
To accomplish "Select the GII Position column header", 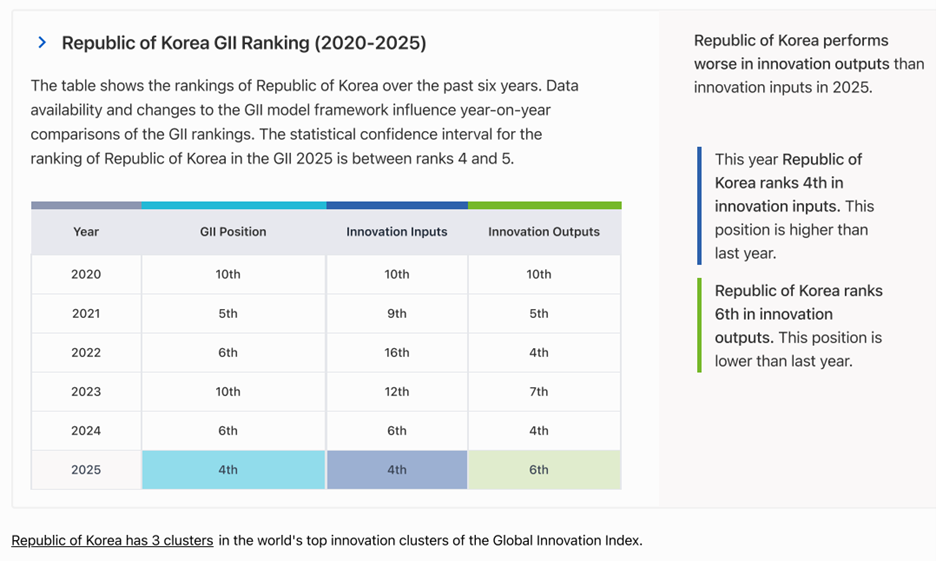I will point(233,232).
